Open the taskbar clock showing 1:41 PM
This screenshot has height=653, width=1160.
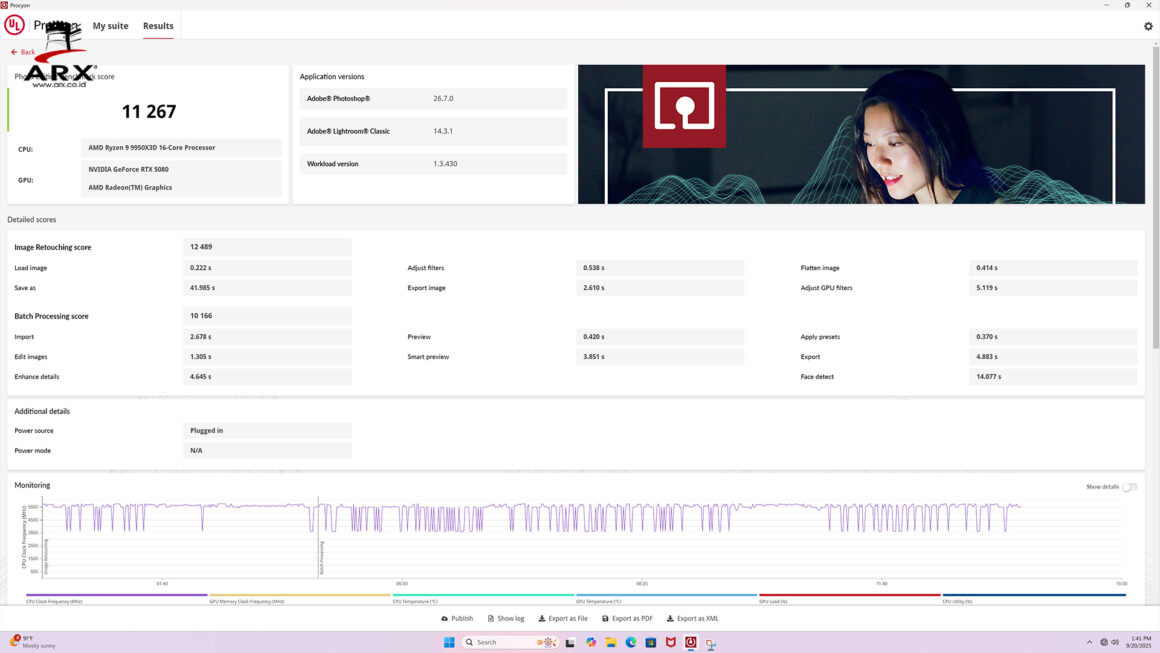click(1139, 642)
